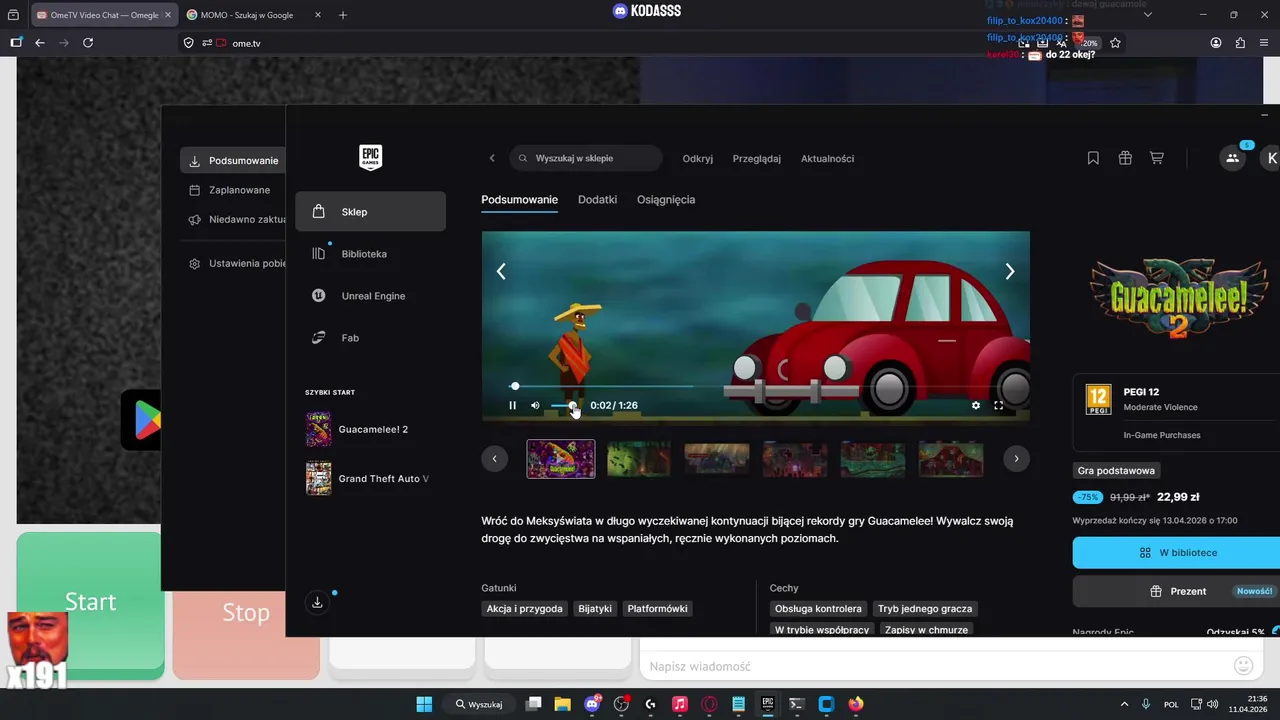Show previous media with the left arrow on the video

pos(501,271)
